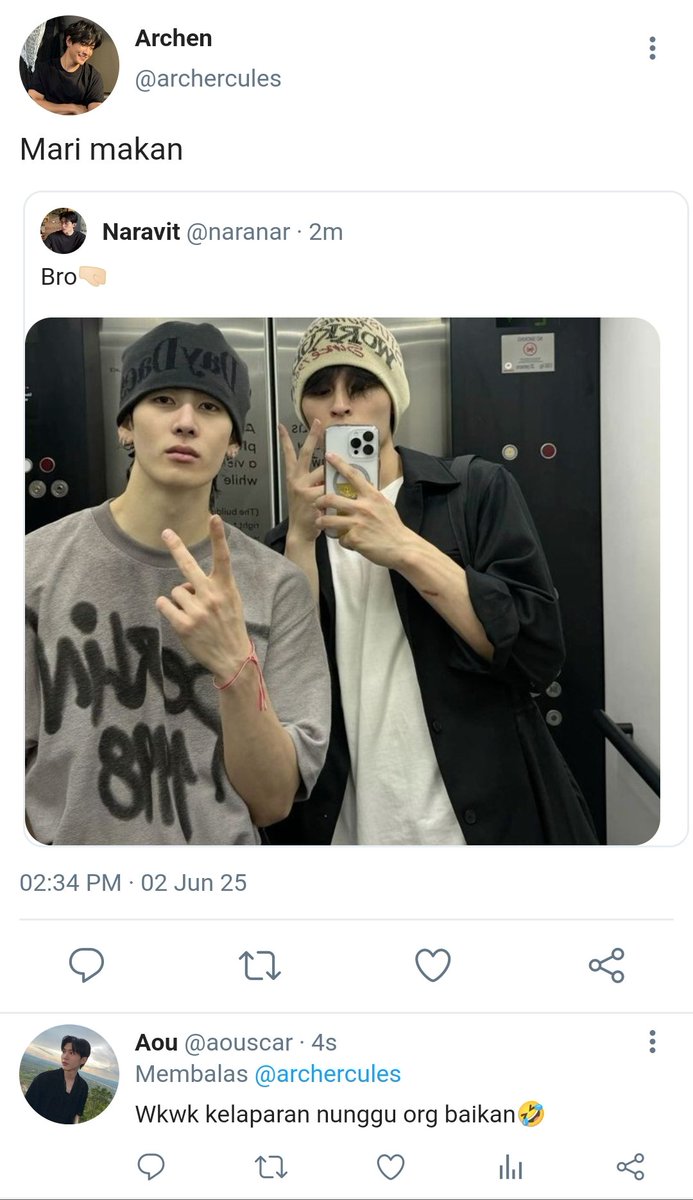Like Aou's reply with the heart icon
The image size is (693, 1200).
click(x=391, y=1166)
